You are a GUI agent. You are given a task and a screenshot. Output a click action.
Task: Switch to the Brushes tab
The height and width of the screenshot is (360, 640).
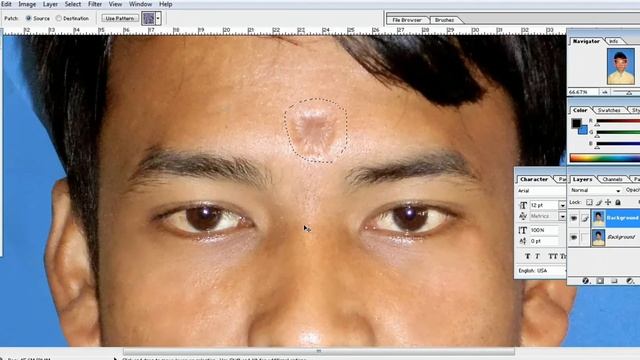[x=444, y=20]
